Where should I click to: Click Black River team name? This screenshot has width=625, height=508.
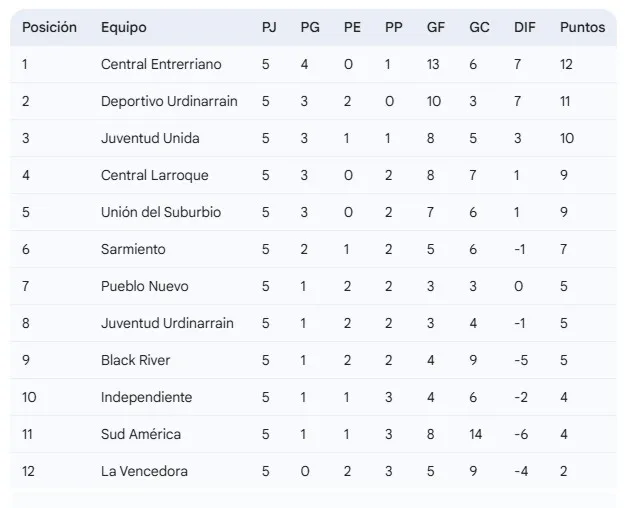tap(136, 361)
